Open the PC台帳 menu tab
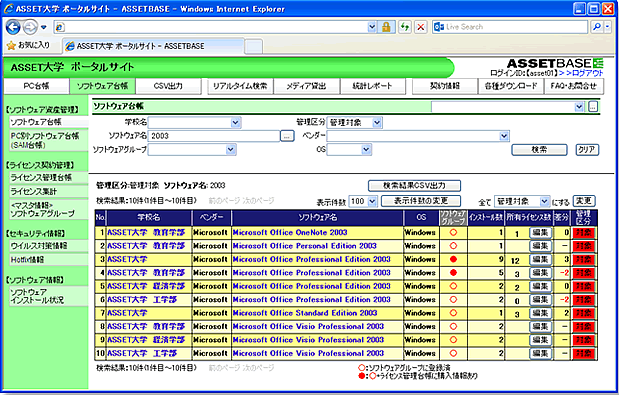619x395 pixels. coord(36,86)
